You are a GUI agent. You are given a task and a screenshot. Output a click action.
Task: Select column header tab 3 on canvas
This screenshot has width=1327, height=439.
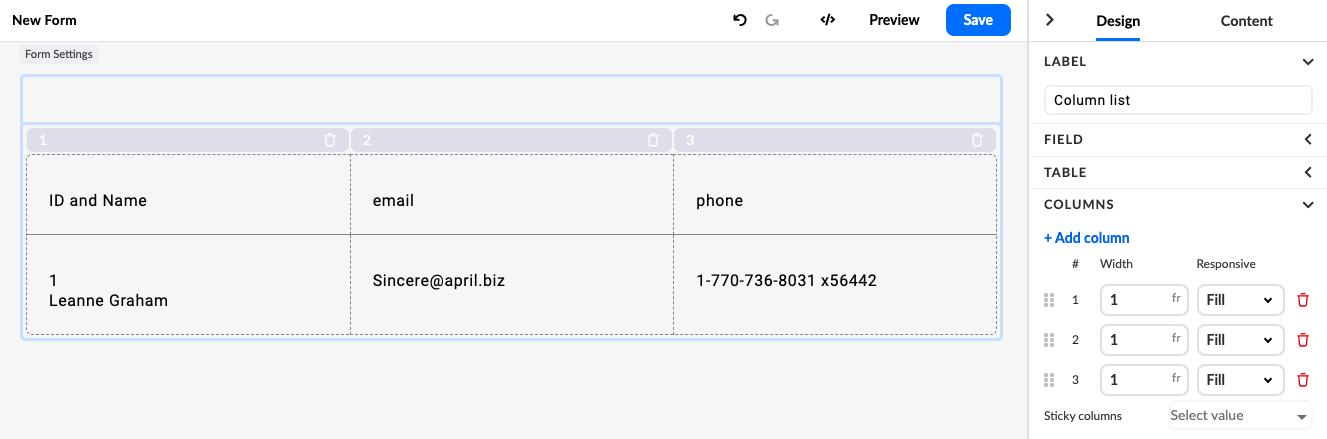(x=835, y=140)
